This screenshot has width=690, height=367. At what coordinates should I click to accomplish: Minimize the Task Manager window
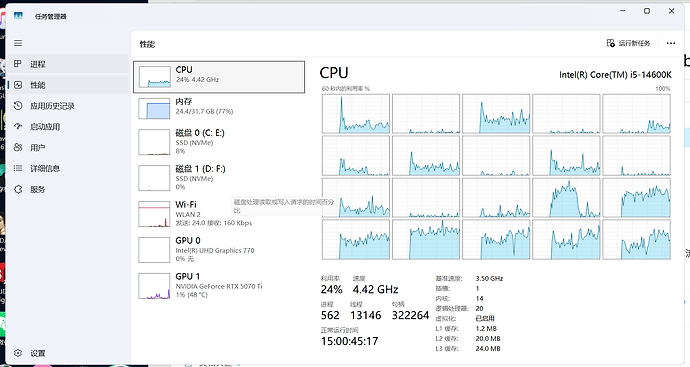(623, 11)
